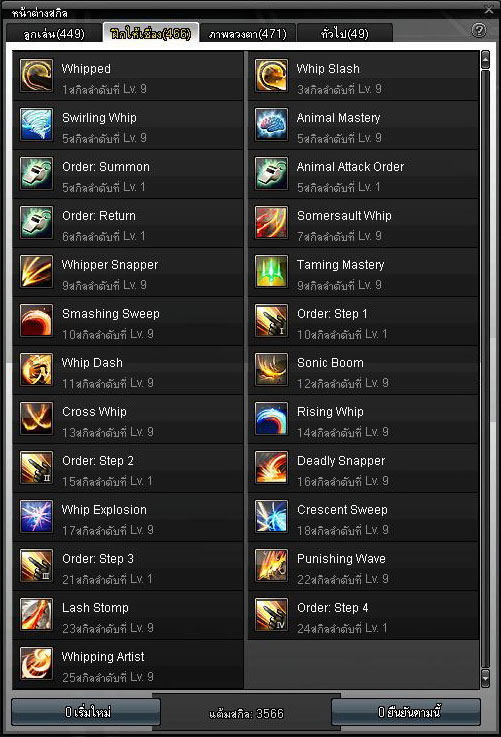Click the Whipping Artist skill icon
Image resolution: width=501 pixels, height=737 pixels.
[x=36, y=663]
